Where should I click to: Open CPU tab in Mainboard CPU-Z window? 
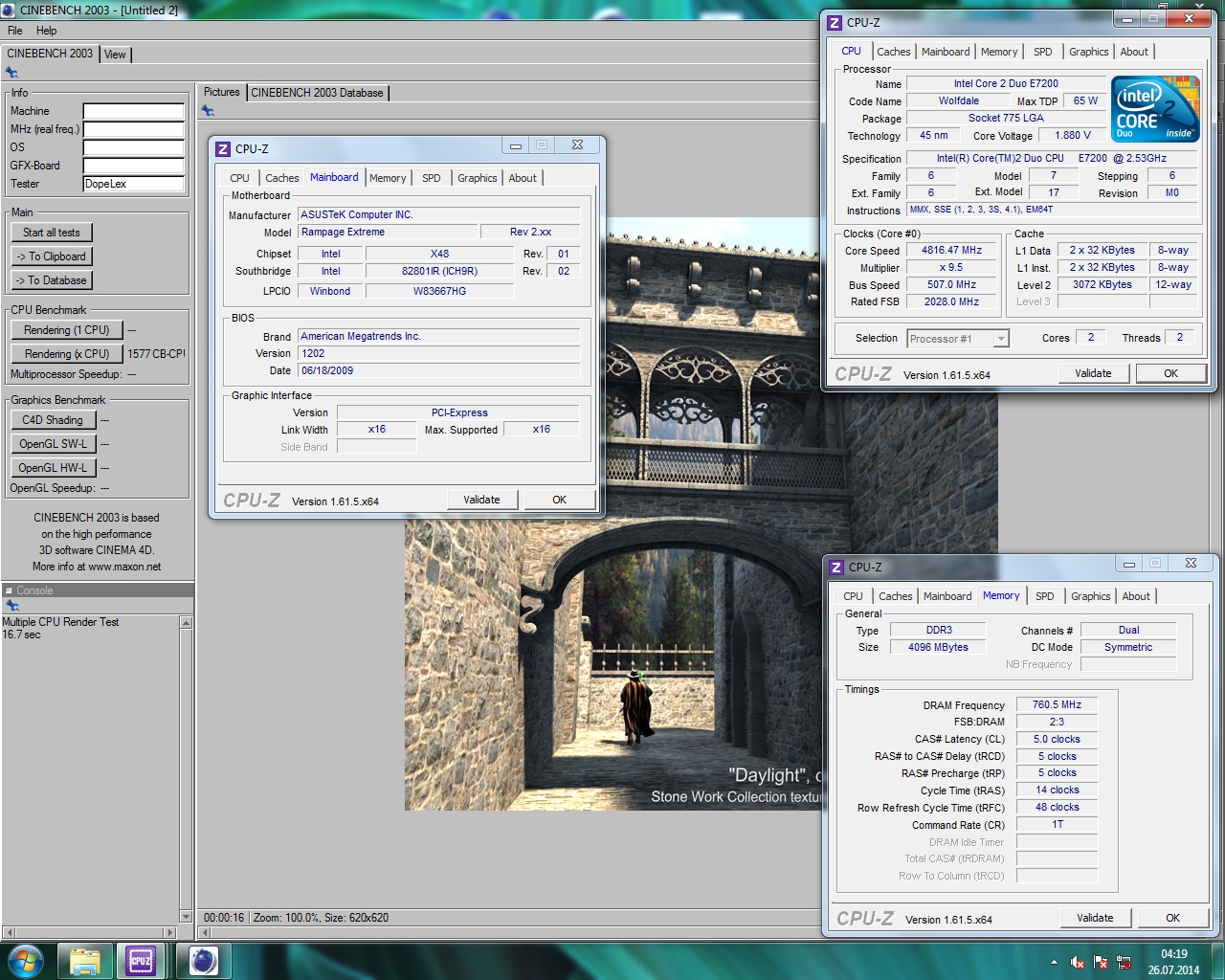(240, 178)
